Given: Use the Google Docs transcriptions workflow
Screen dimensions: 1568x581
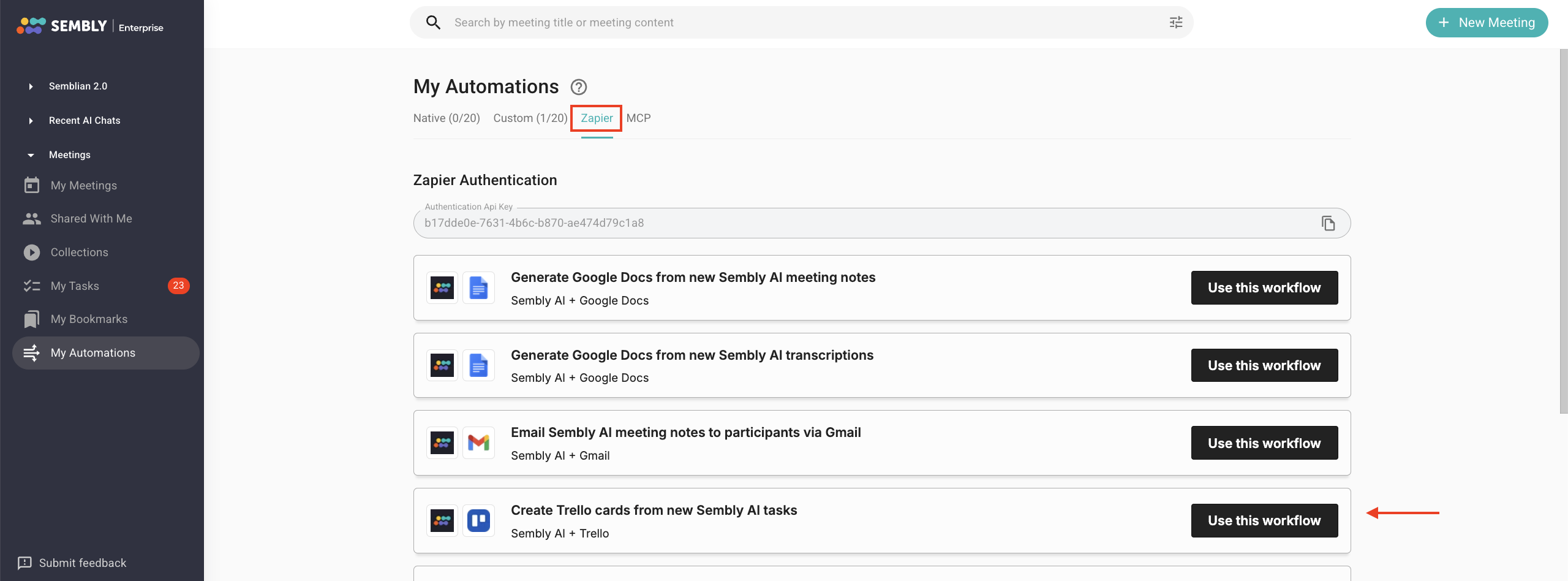Looking at the screenshot, I should [x=1264, y=366].
